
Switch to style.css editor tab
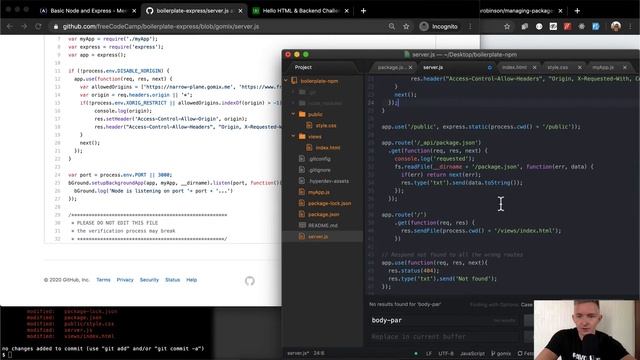tap(558, 67)
